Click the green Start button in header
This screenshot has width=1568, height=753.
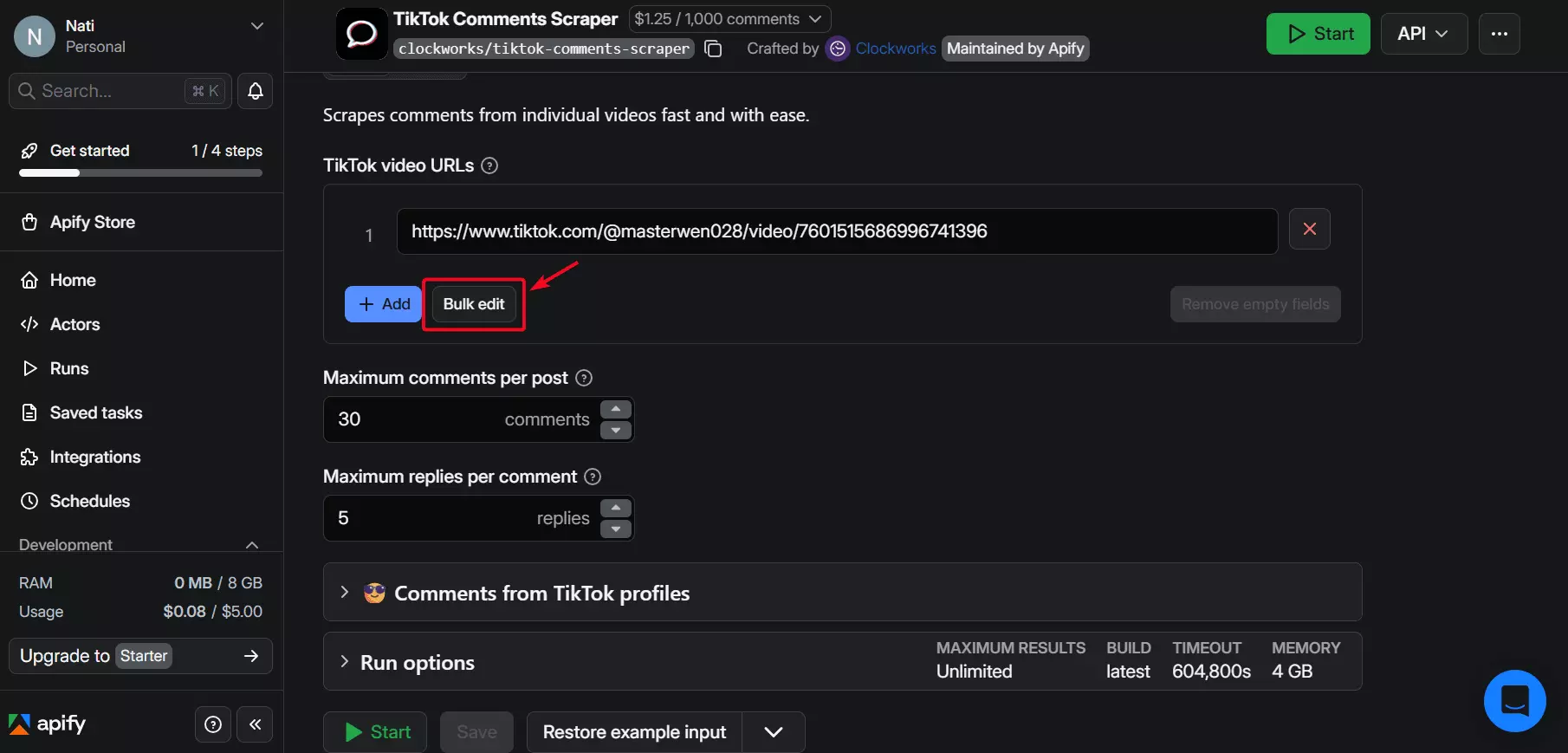(x=1318, y=34)
